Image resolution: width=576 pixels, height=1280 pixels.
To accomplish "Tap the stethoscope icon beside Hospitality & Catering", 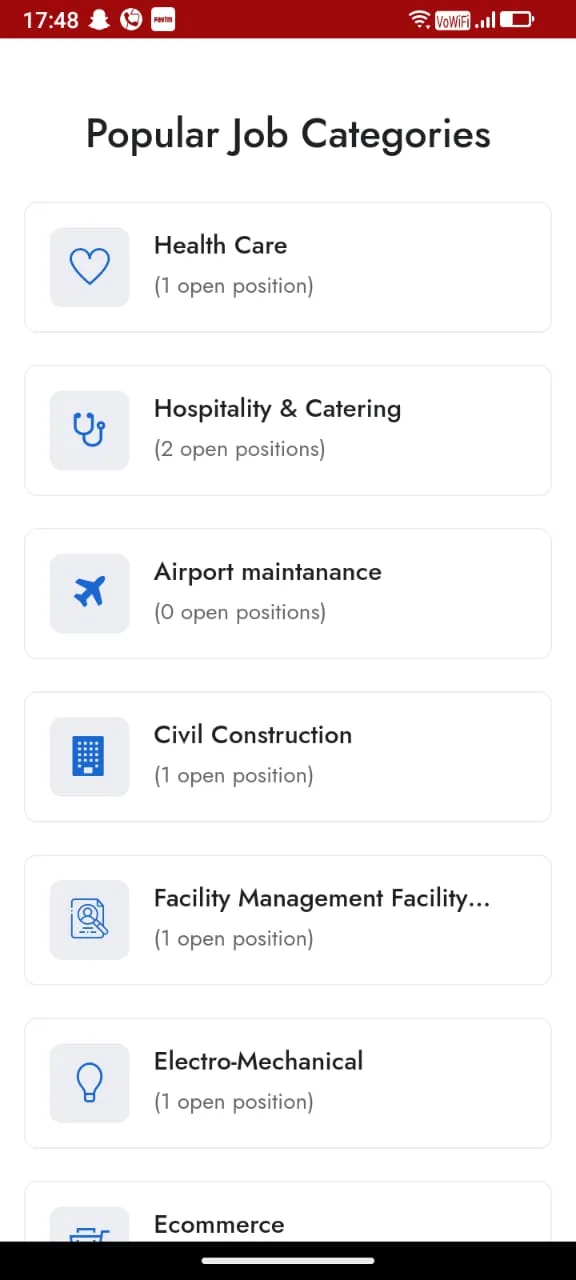I will coord(89,430).
